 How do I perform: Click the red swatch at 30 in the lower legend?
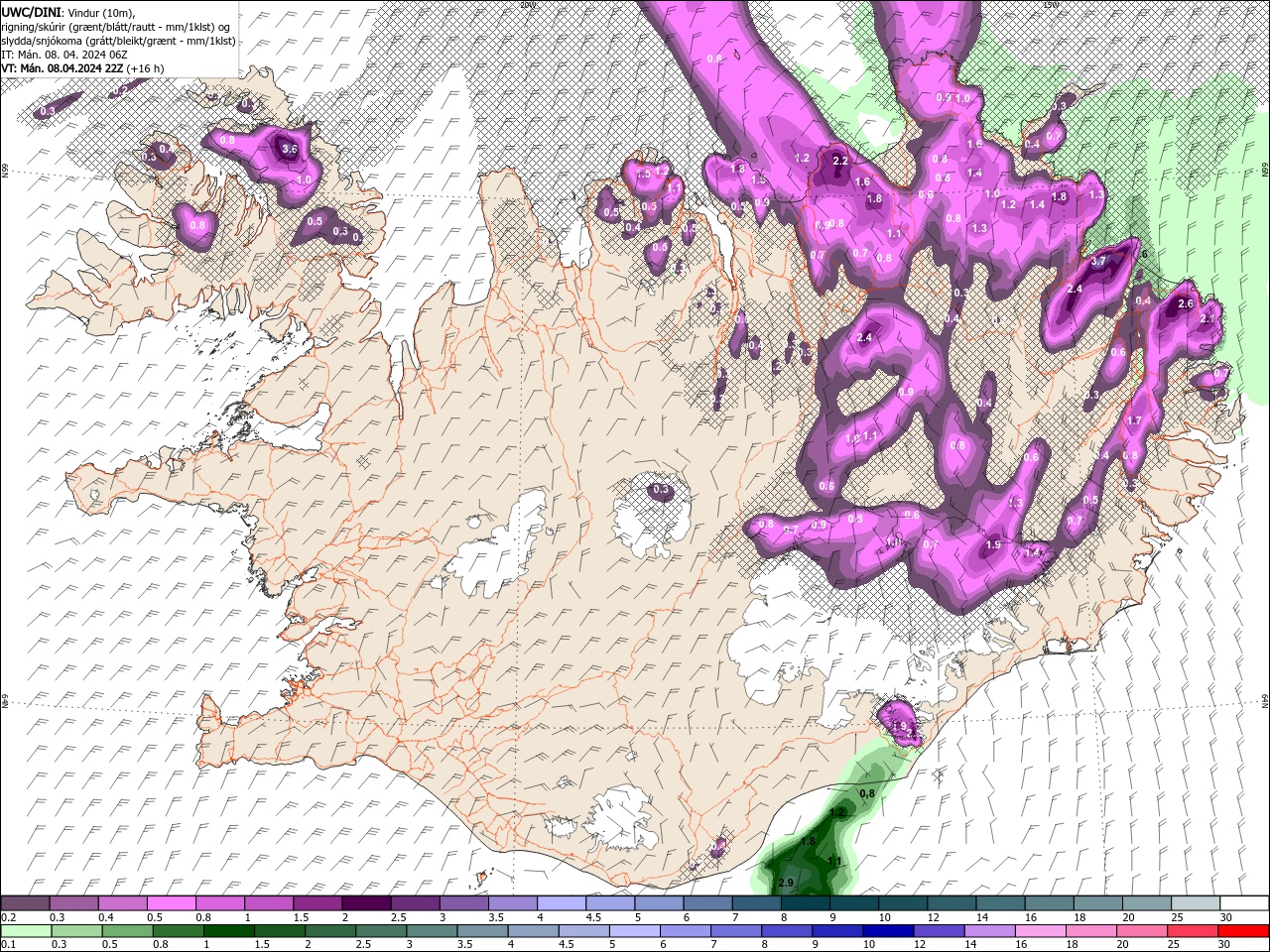(x=1244, y=931)
